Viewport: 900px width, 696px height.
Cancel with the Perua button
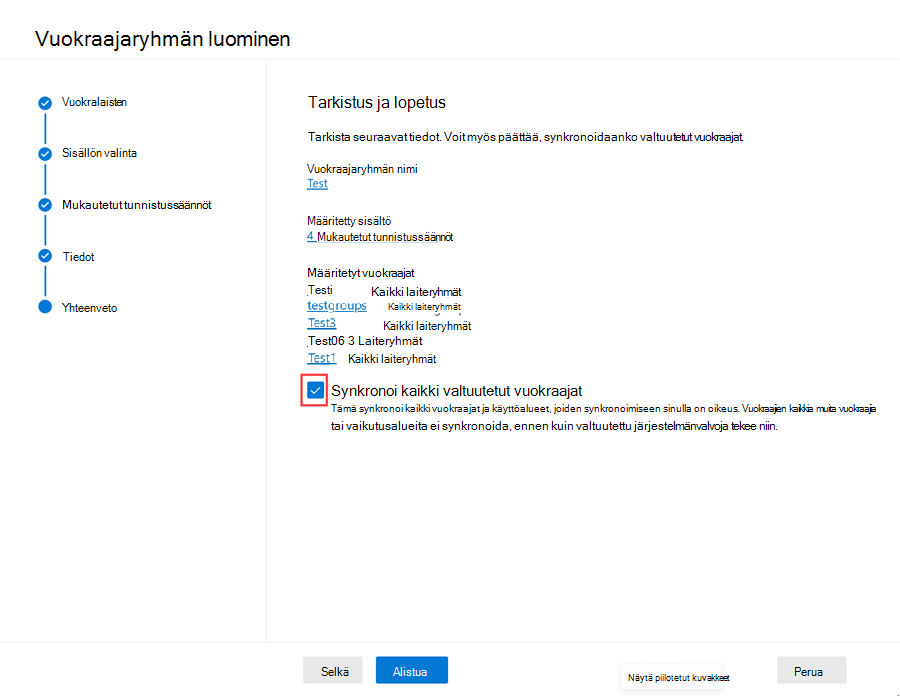click(x=811, y=670)
